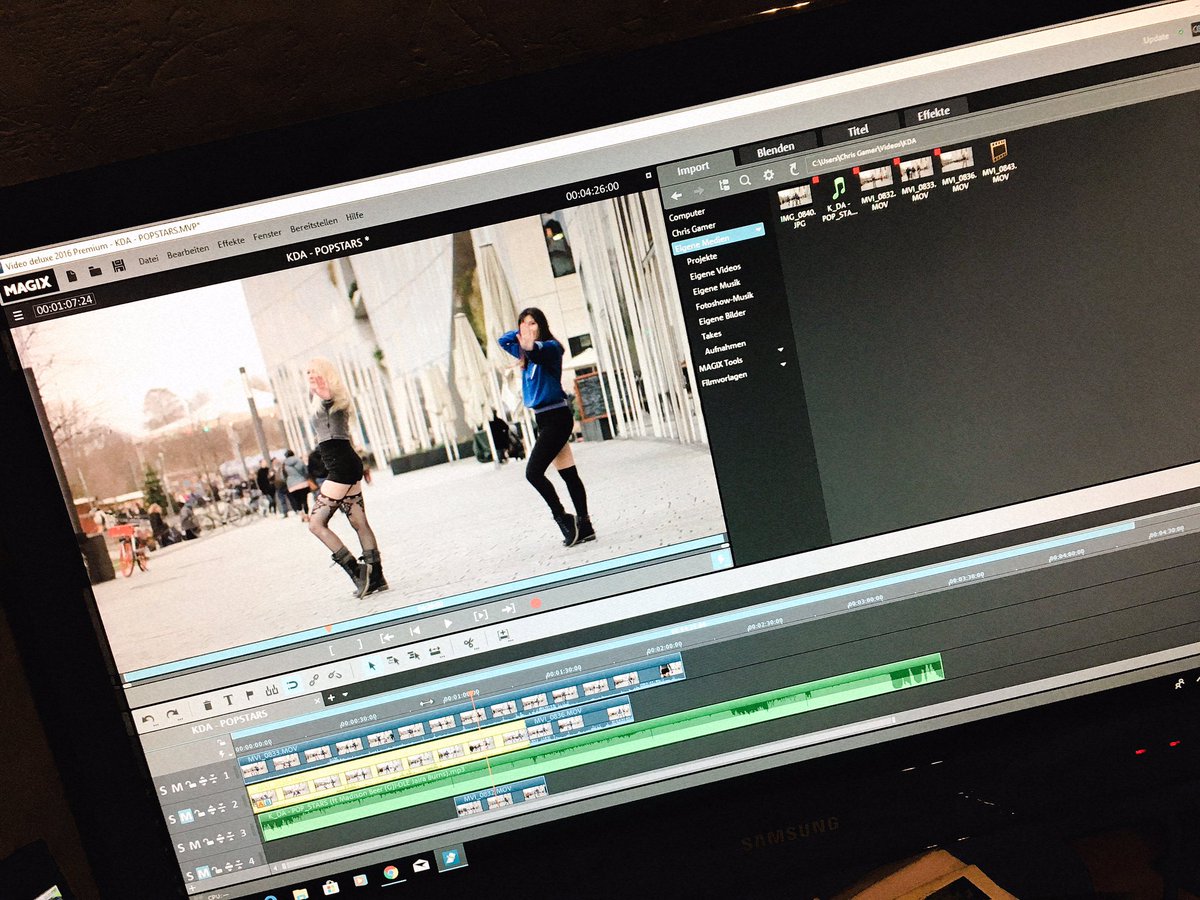Viewport: 1200px width, 900px height.
Task: Jump to range start
Action: click(387, 637)
